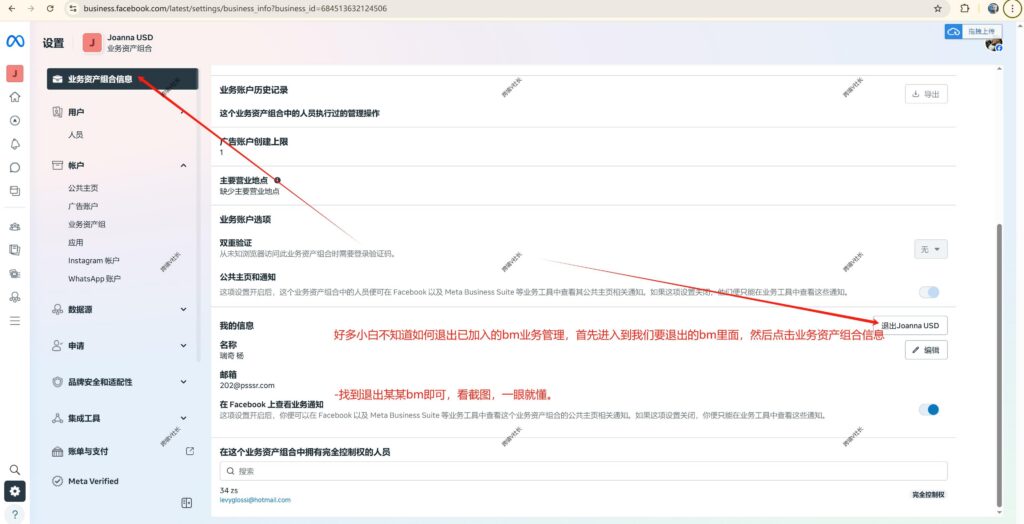The width and height of the screenshot is (1024, 524).
Task: Click 完全控制权 label for 34 zs
Action: [929, 495]
